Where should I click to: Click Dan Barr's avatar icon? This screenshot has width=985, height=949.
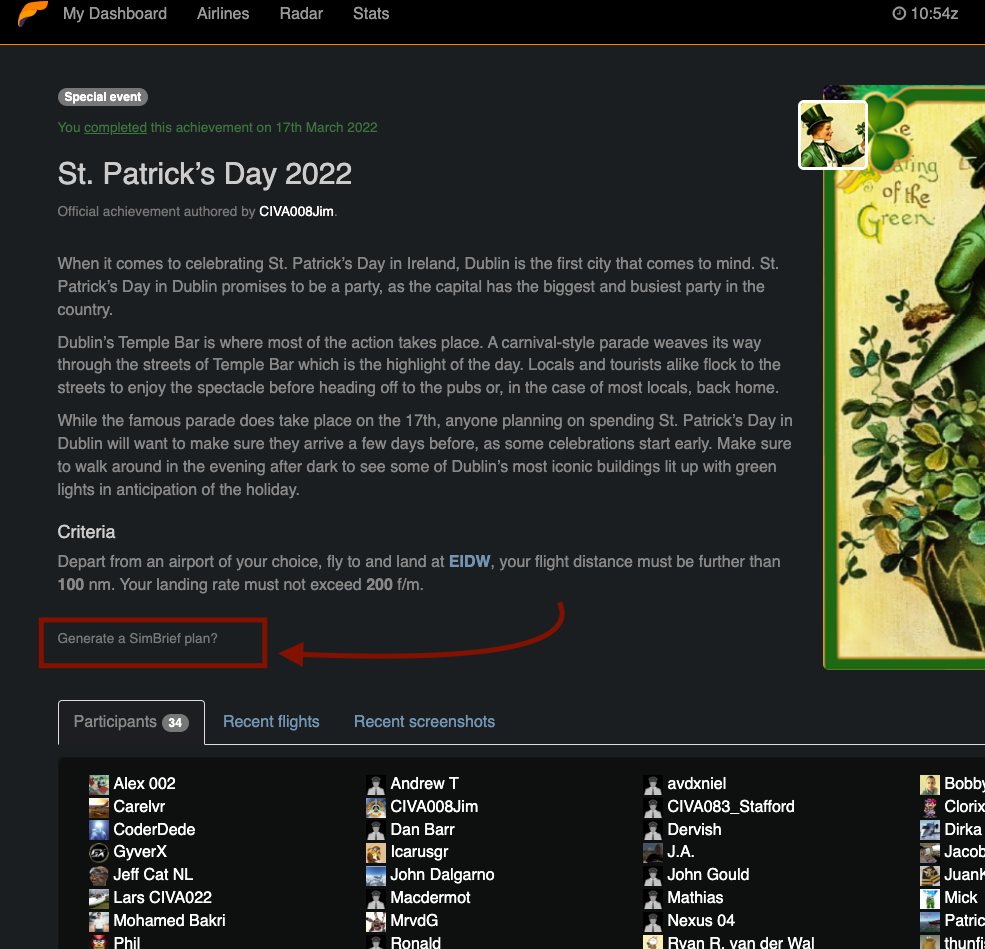point(376,830)
